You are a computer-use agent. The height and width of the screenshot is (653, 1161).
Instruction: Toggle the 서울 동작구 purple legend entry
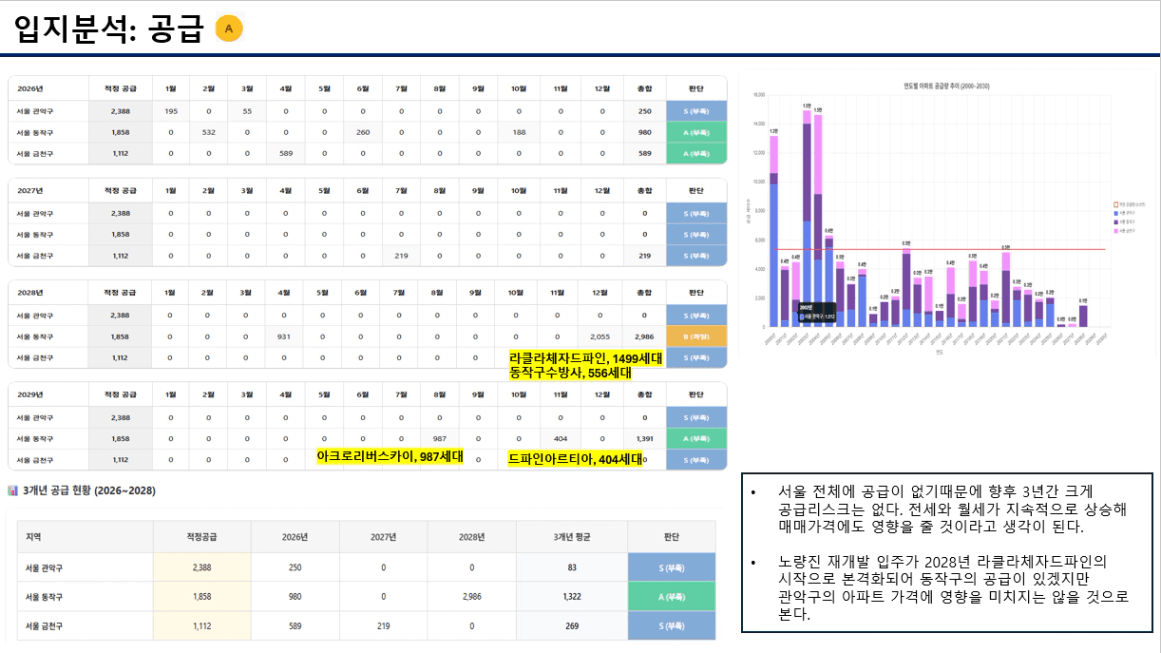[1125, 222]
